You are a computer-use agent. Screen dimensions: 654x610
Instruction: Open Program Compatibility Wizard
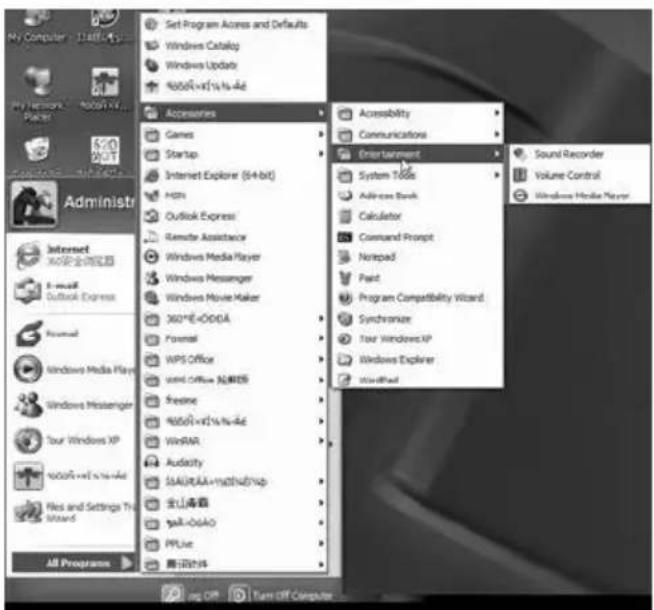point(418,298)
